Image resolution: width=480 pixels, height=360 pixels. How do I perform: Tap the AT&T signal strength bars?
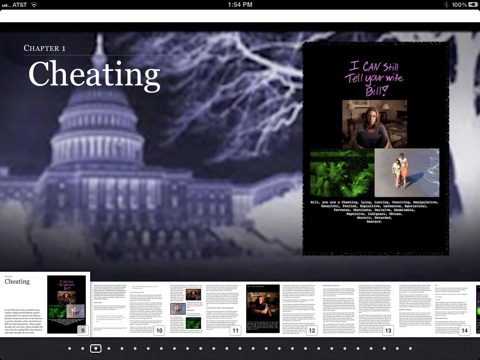[x=6, y=5]
